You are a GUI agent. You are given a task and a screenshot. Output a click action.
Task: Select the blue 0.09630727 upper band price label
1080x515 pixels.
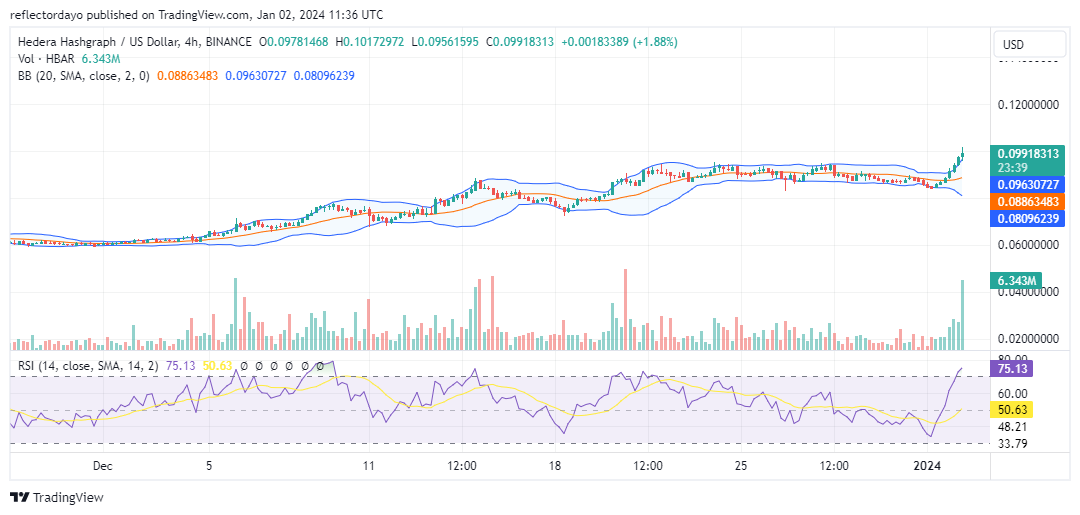1026,185
